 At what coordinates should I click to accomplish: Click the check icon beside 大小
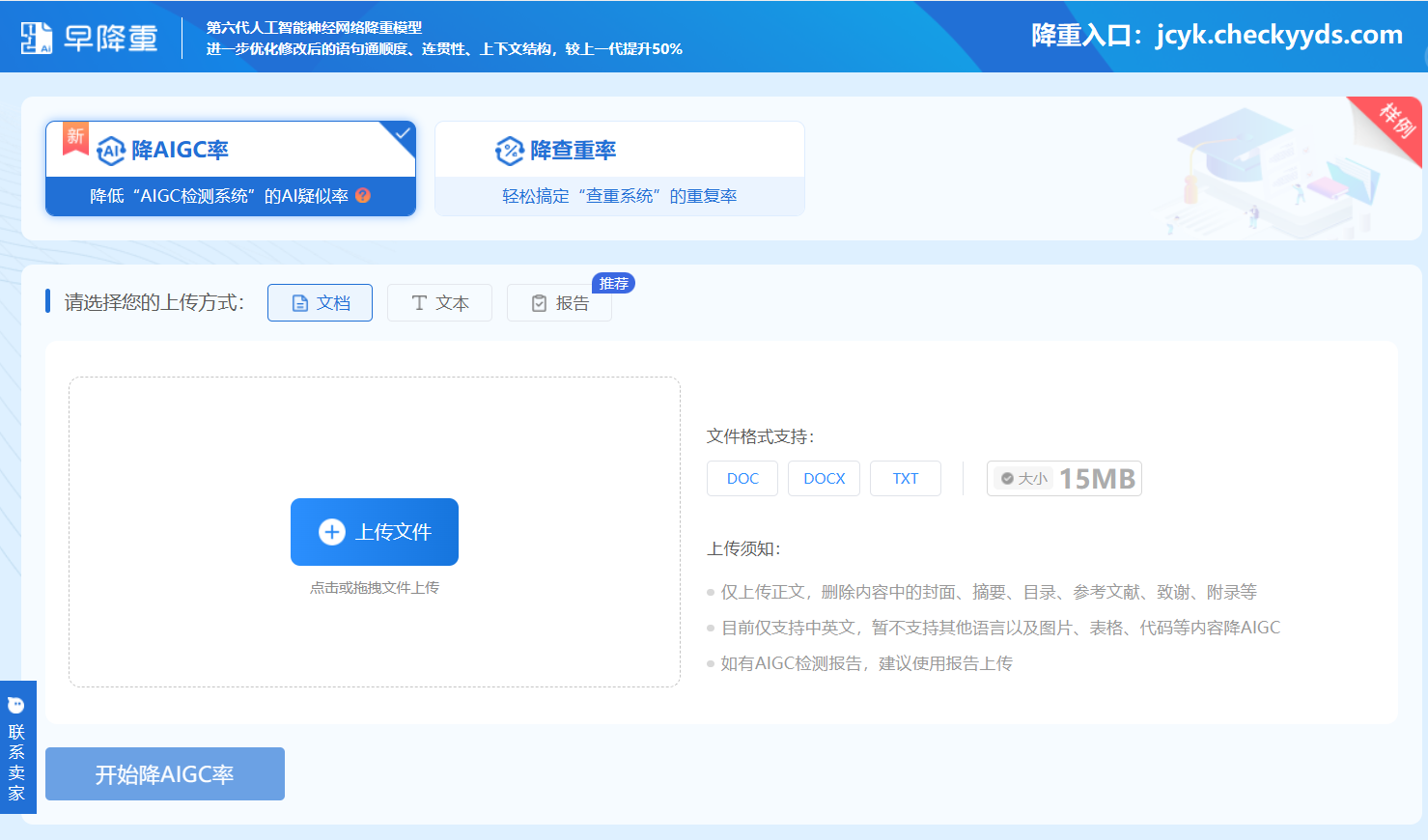pos(1007,479)
